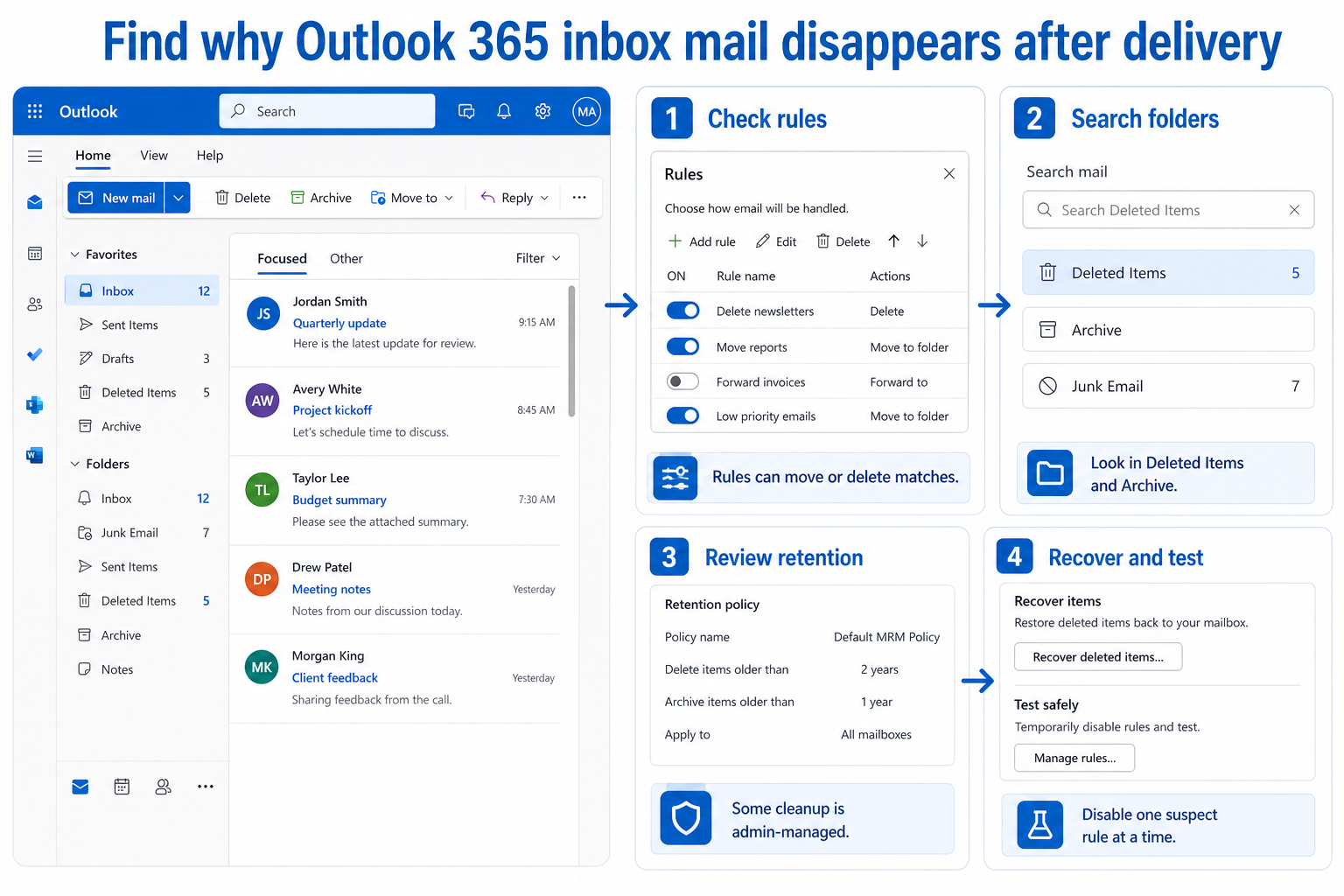Select the Other inbox tab

(346, 259)
